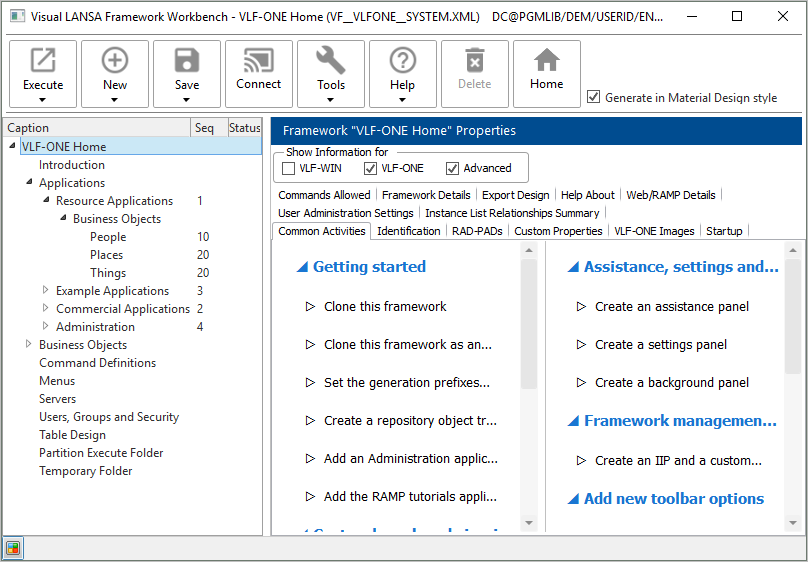Open the Execute dropdown arrow
The image size is (808, 562).
click(x=43, y=100)
